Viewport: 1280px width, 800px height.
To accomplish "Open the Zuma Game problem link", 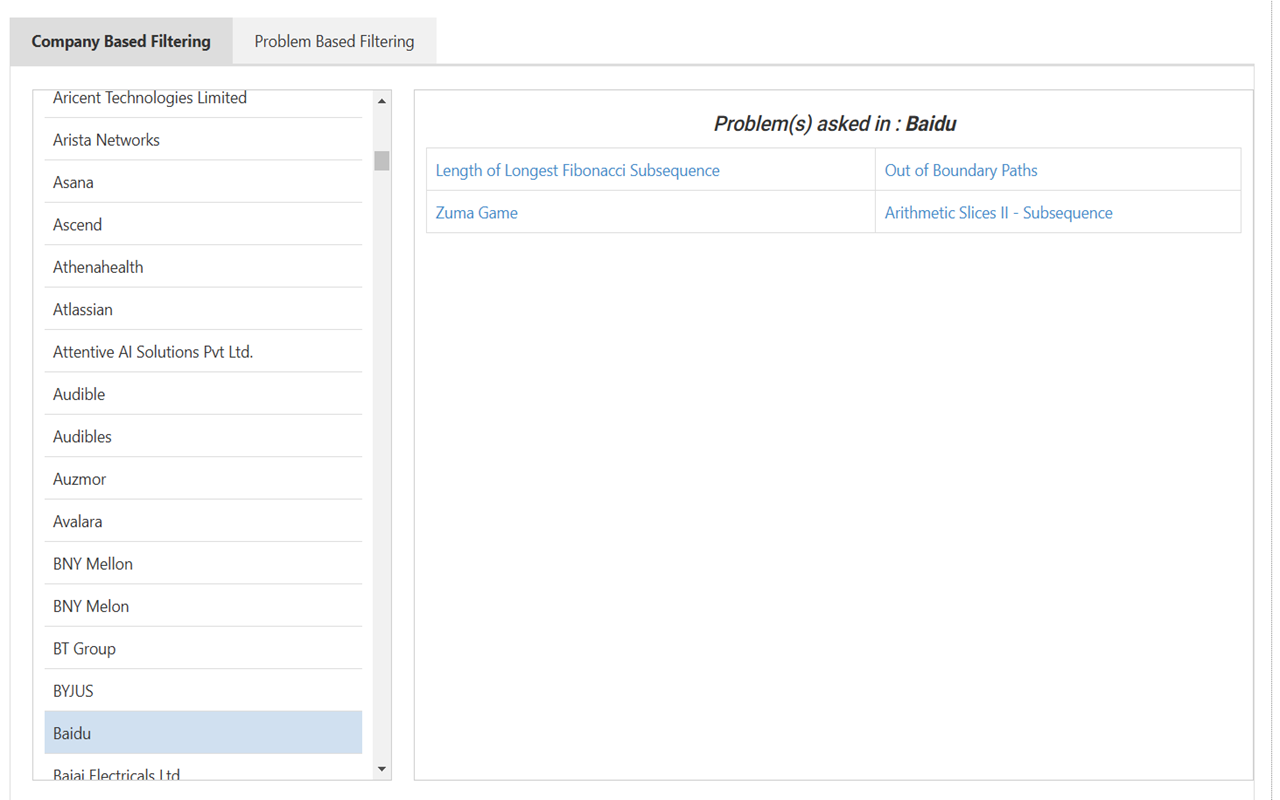I will tap(476, 213).
